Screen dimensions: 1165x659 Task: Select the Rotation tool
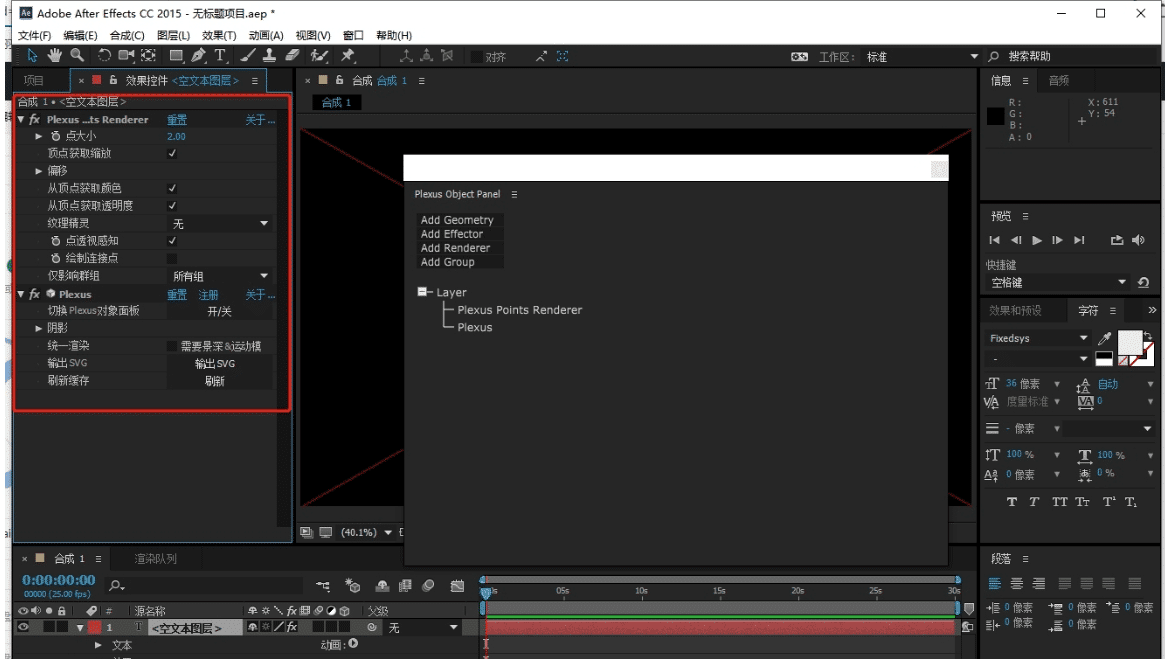coord(105,56)
